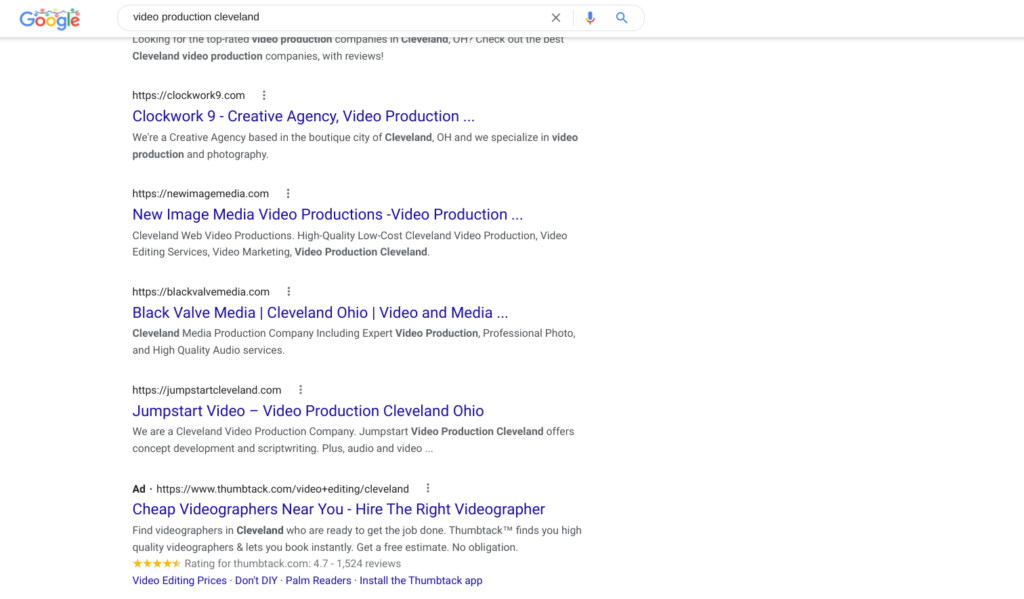The image size is (1024, 599).
Task: Open Jumpstart Video result title
Action: pyautogui.click(x=308, y=411)
